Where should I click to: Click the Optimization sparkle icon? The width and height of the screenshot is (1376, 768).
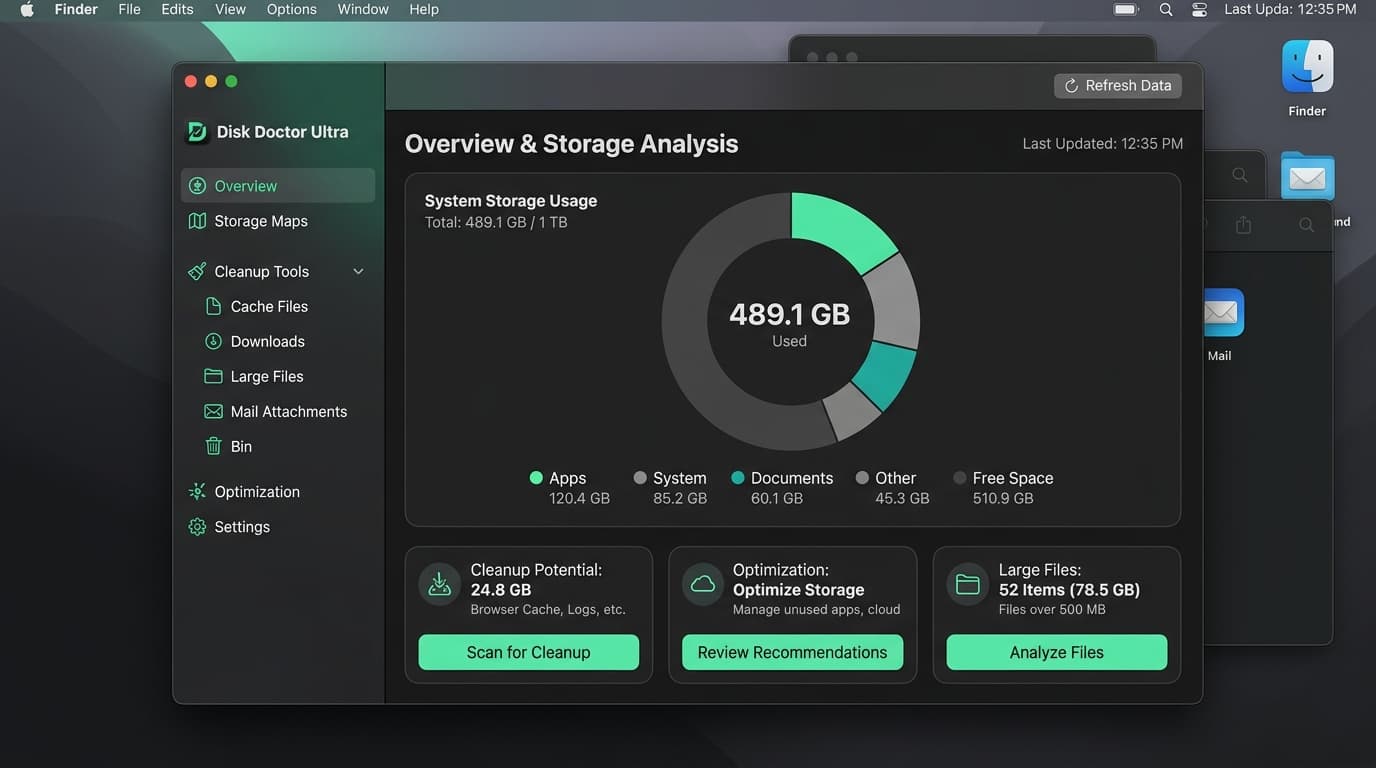click(x=198, y=491)
